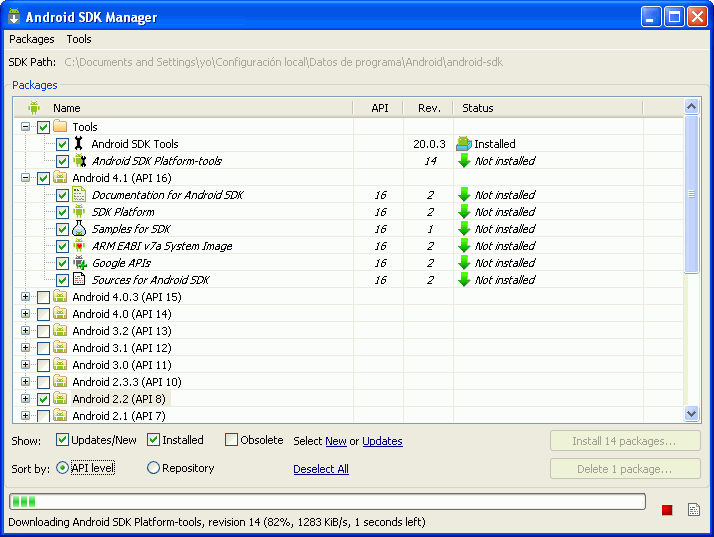Click the ARM EABI v7a System Image icon
Image resolution: width=714 pixels, height=537 pixels.
pos(79,245)
